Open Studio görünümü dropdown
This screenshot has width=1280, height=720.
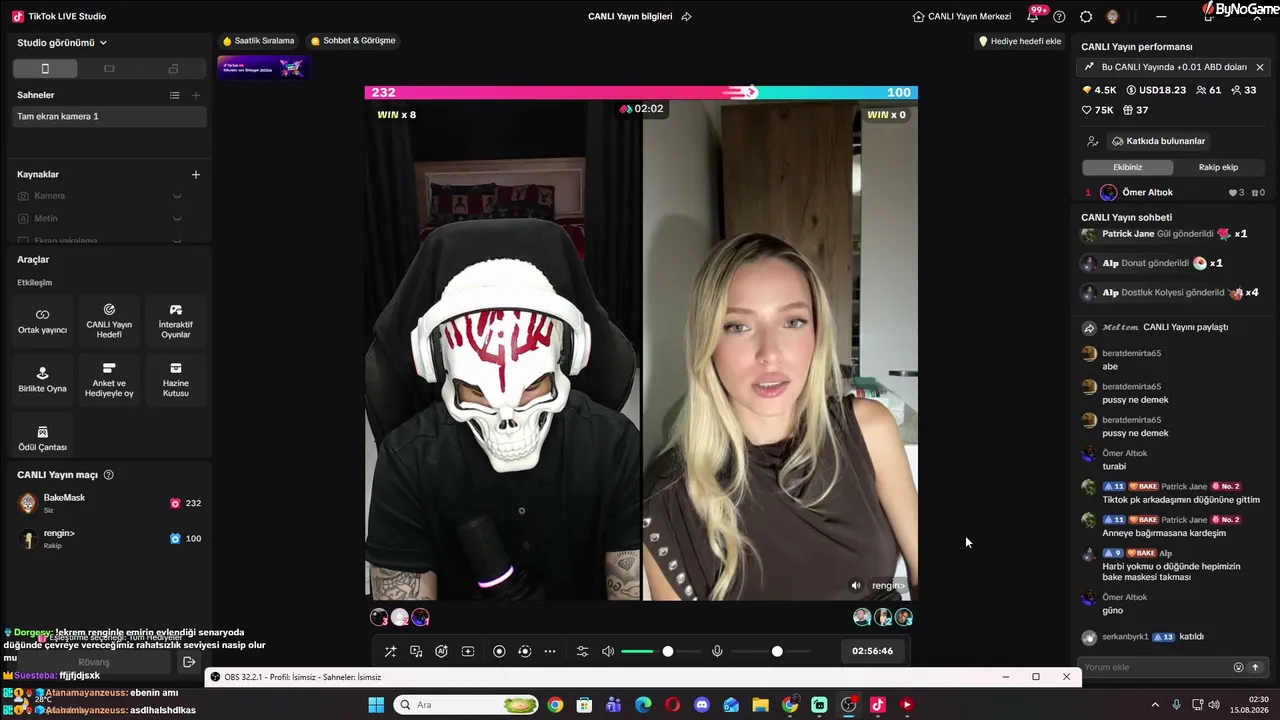[x=62, y=43]
